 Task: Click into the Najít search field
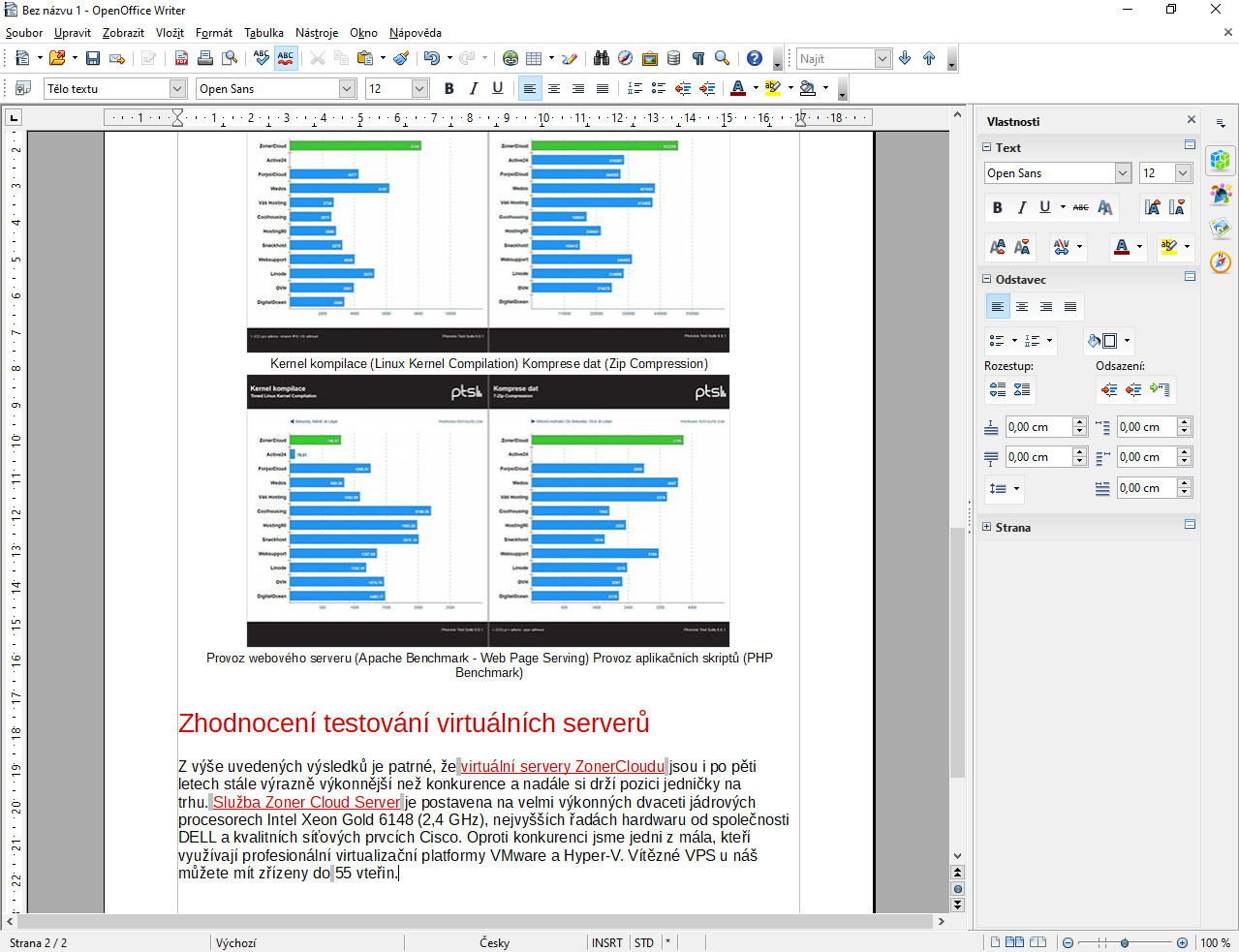(835, 59)
